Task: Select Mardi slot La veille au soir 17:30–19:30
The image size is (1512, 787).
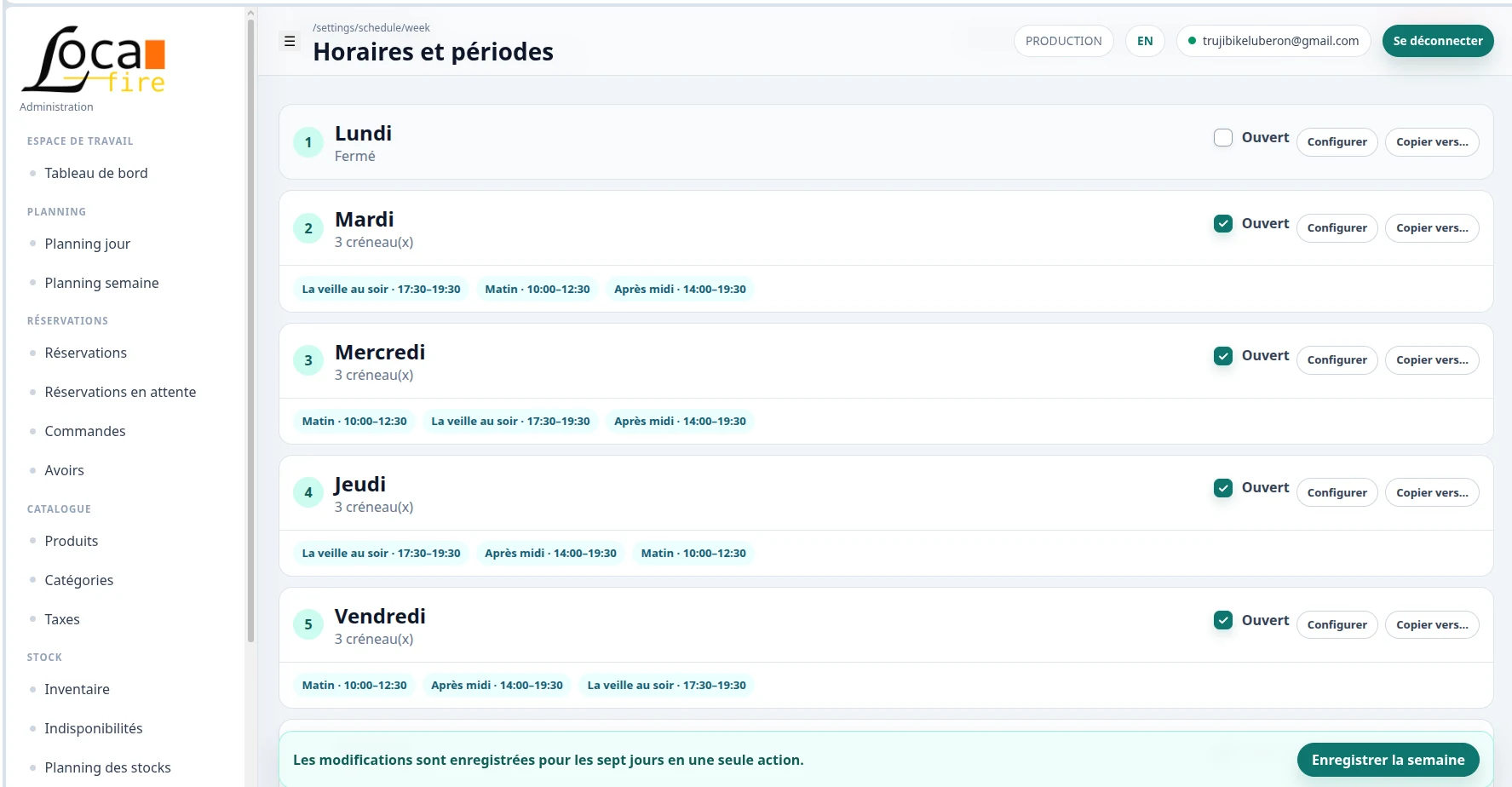Action: tap(381, 290)
